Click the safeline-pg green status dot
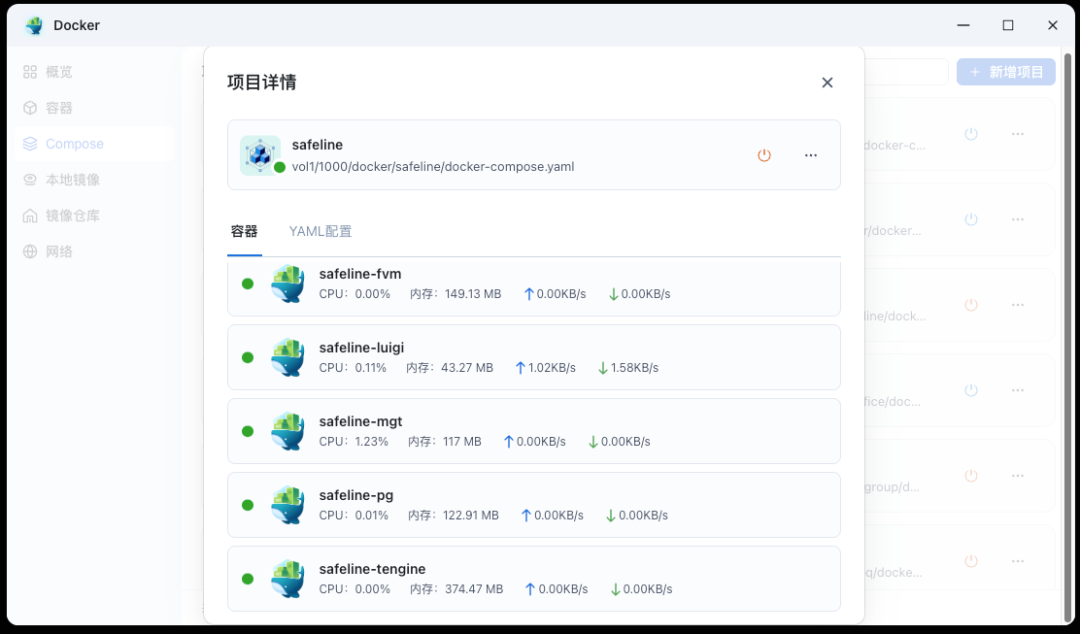 pyautogui.click(x=248, y=505)
